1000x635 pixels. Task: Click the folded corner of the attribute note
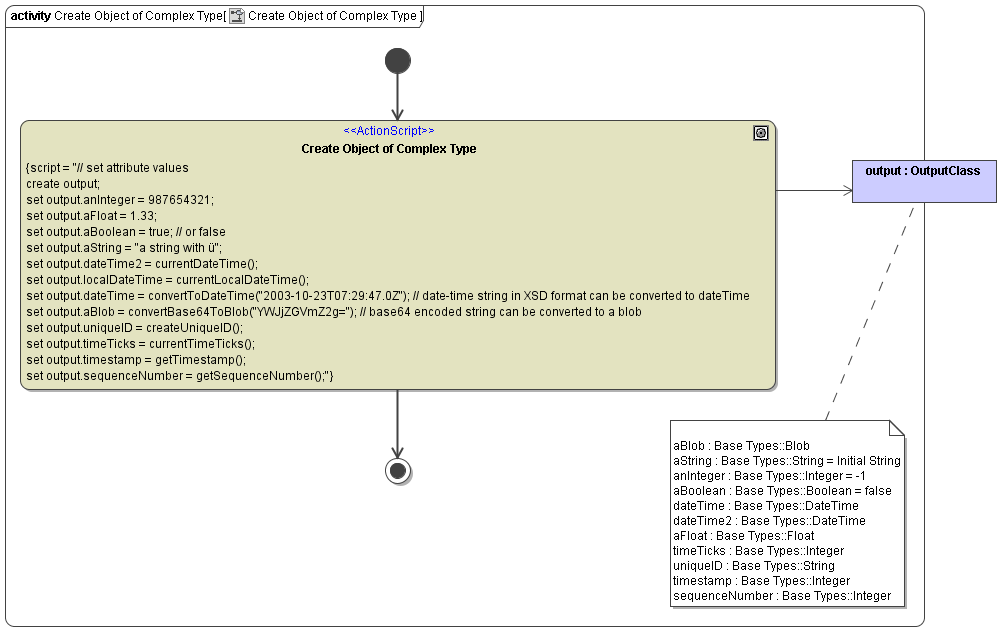[x=896, y=429]
